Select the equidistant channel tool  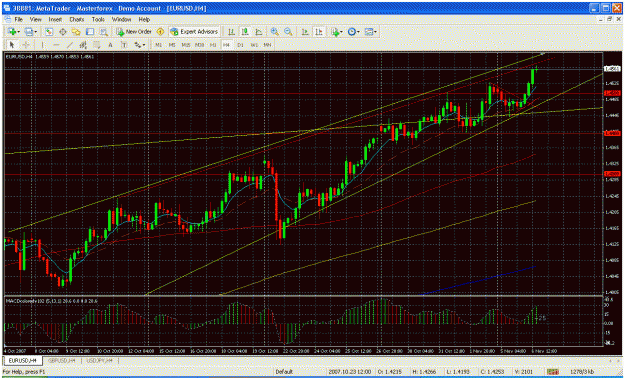tap(83, 45)
